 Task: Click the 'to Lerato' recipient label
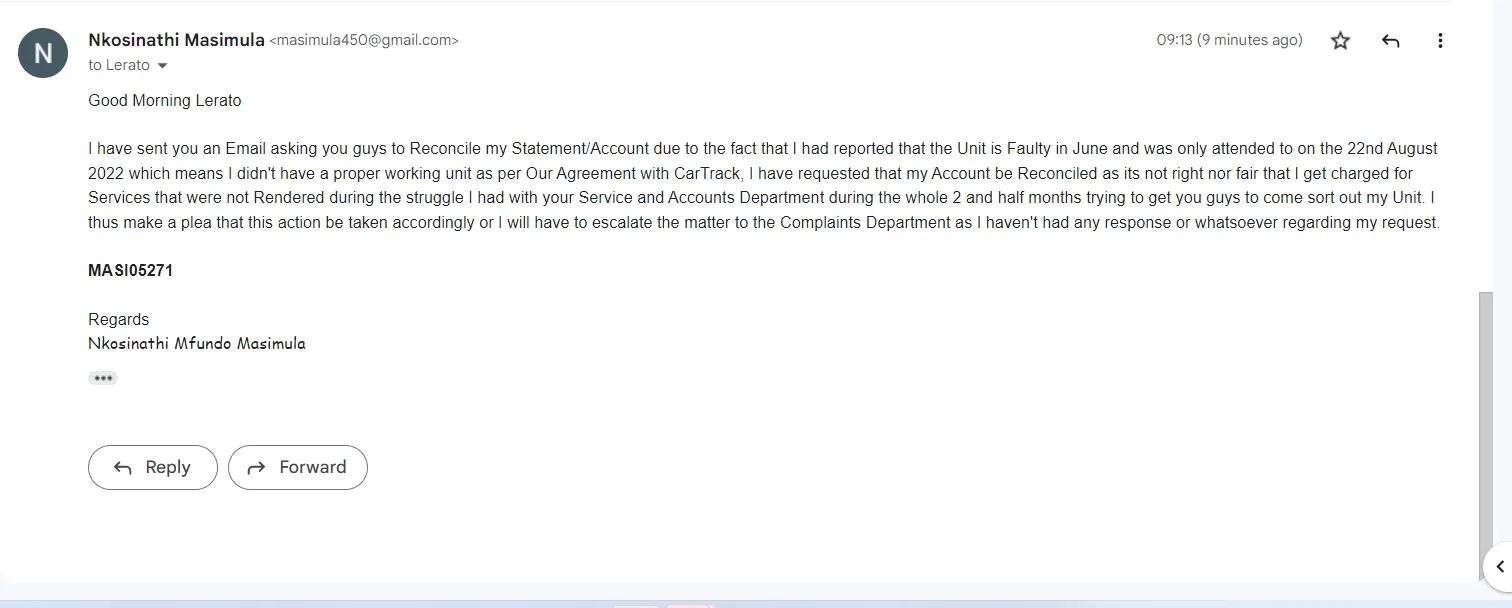118,65
